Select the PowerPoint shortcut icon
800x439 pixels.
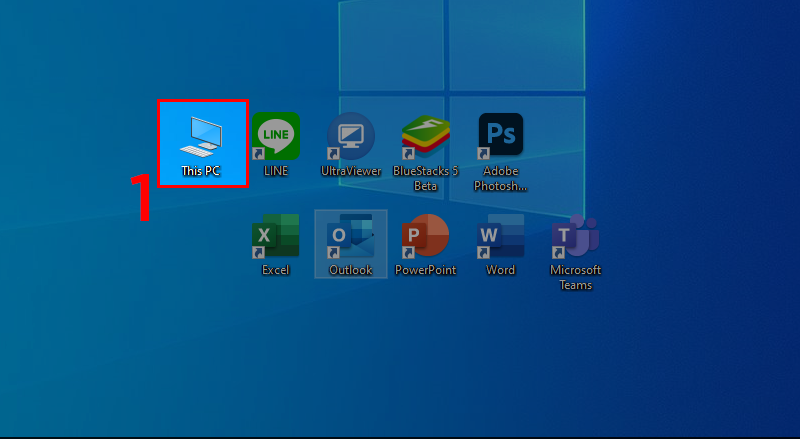coord(426,236)
